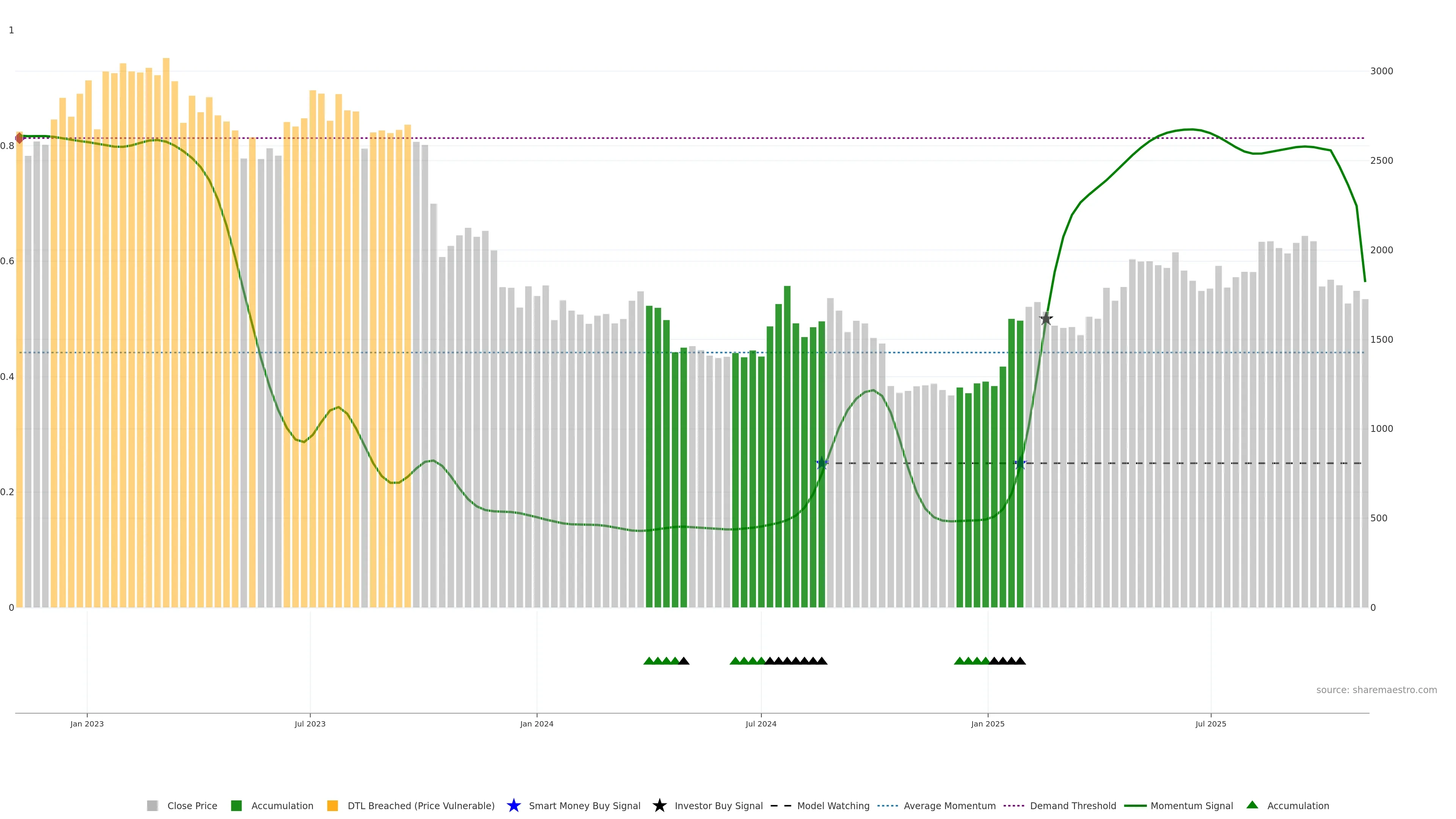Click the black star marker on the chart
The height and width of the screenshot is (819, 1456).
(1046, 319)
